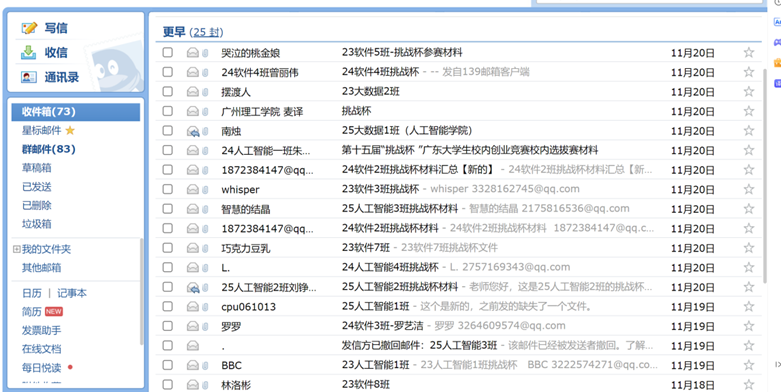Viewport: 781px width, 392px height.
Task: Click the 通讯录 contacts card icon
Action: [x=29, y=77]
